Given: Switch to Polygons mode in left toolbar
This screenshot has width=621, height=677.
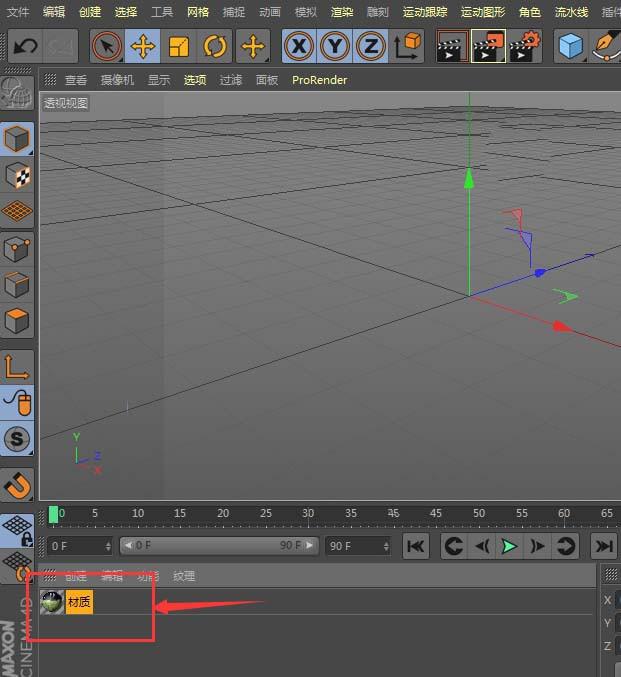Looking at the screenshot, I should pos(17,321).
